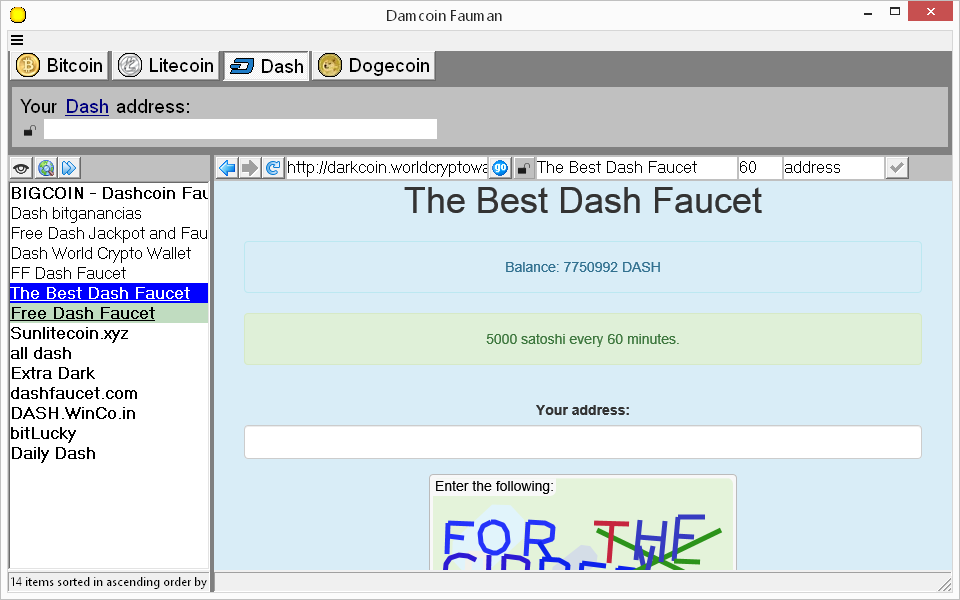This screenshot has width=960, height=600.
Task: Click the blue fast-forward icon above list
Action: point(69,168)
